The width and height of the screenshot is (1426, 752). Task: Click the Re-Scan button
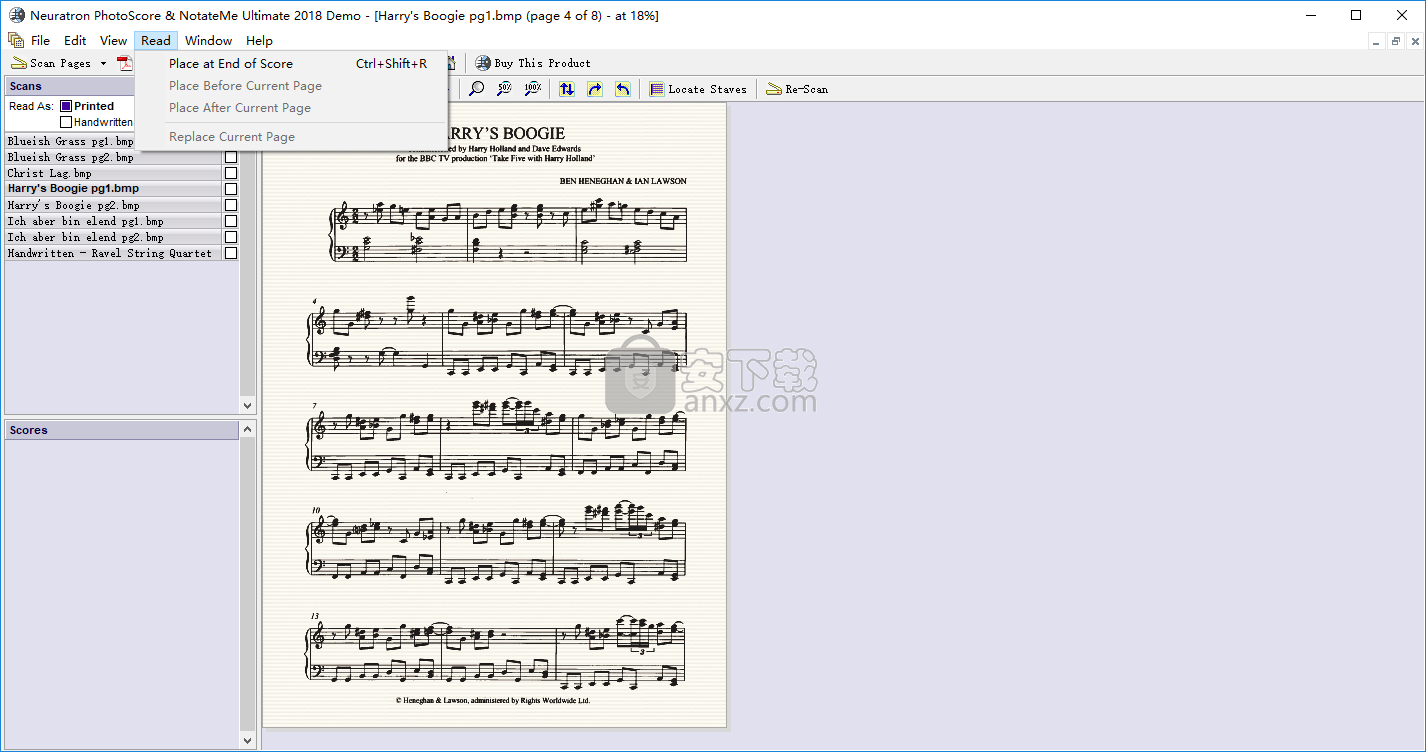click(797, 89)
